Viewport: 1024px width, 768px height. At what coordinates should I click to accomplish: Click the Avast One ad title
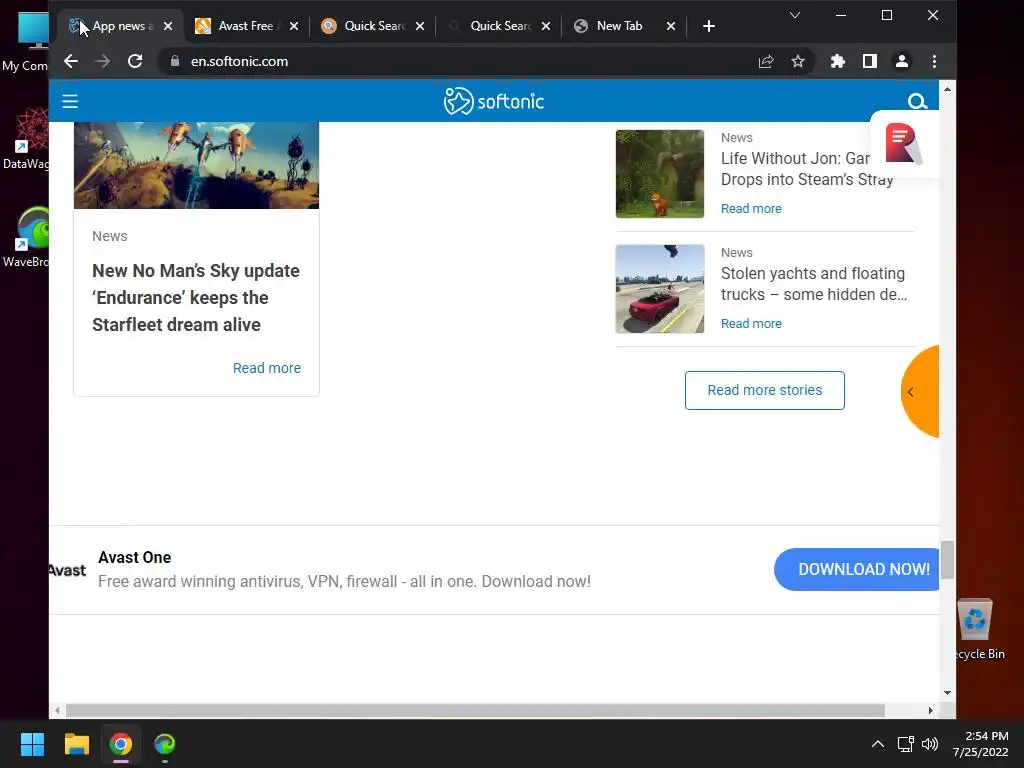coord(135,557)
